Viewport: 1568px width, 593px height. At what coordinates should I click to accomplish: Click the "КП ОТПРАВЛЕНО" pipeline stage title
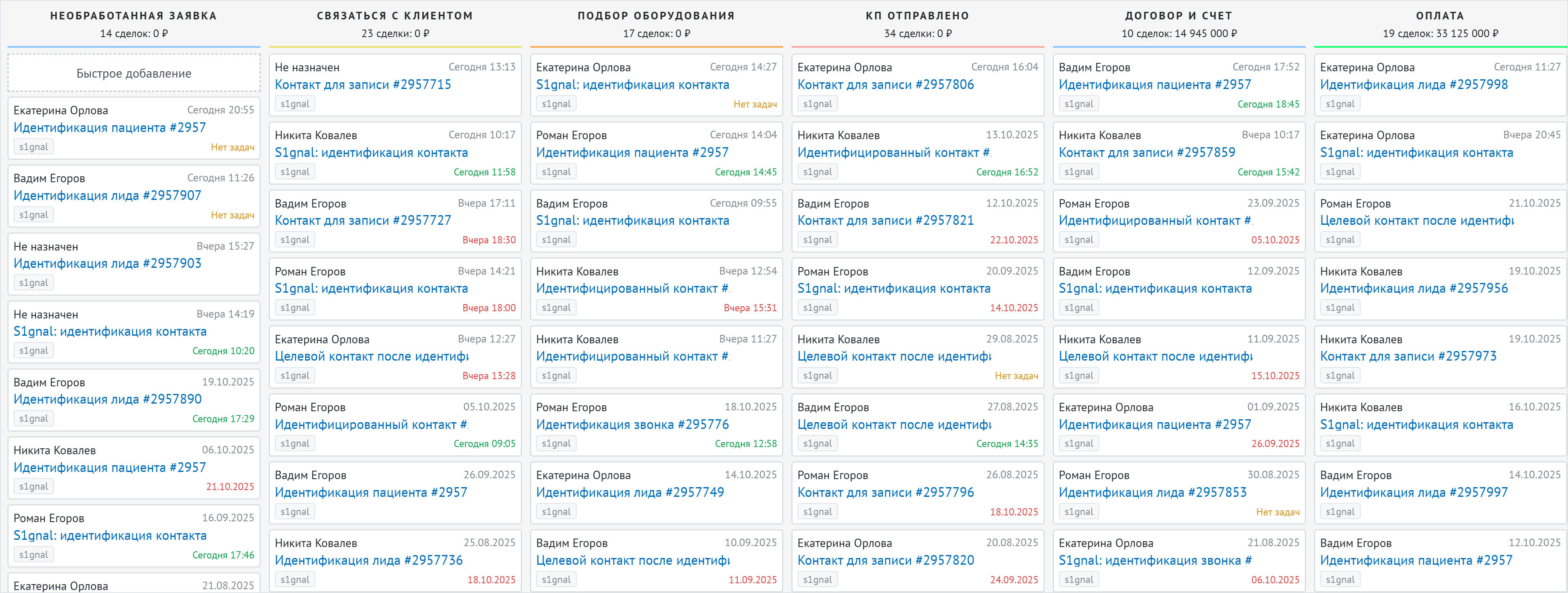918,15
